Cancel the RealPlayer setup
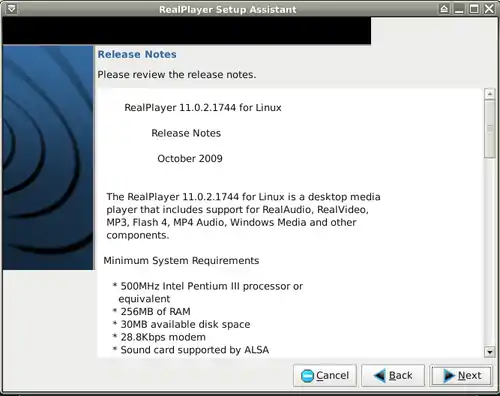The width and height of the screenshot is (500, 396). tap(325, 376)
